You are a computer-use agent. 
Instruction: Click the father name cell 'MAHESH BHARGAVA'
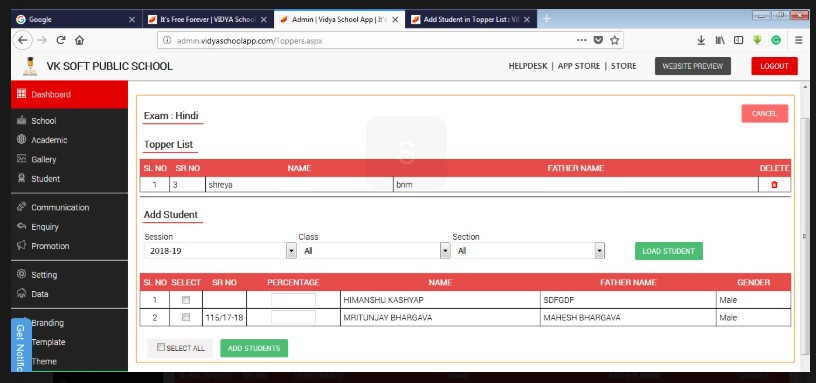point(628,317)
